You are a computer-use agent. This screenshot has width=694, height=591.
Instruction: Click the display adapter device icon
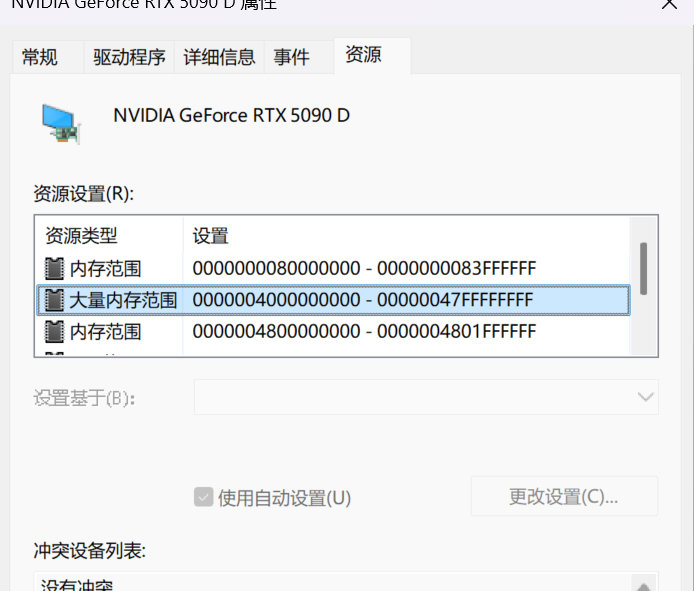coord(62,124)
